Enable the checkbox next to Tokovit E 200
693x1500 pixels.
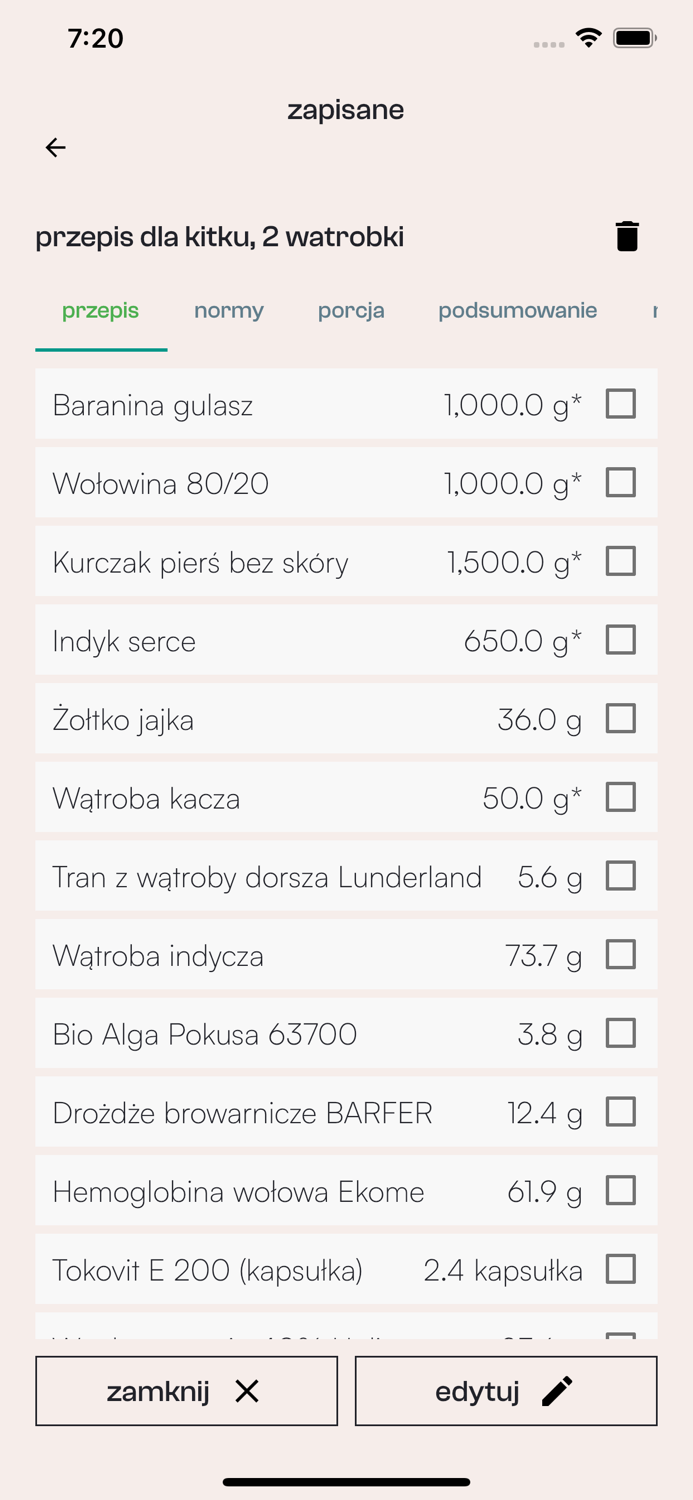click(621, 1269)
